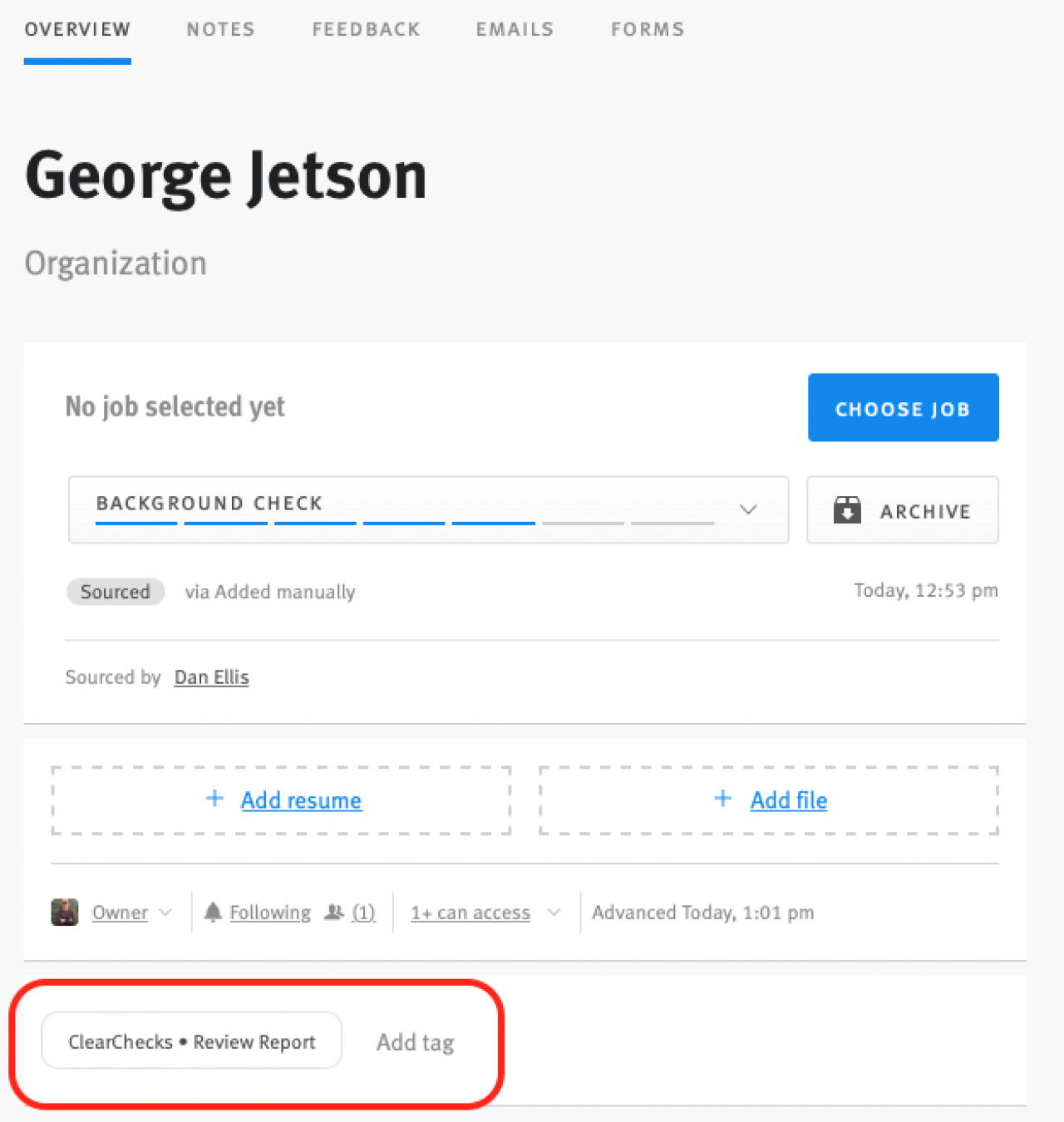The height and width of the screenshot is (1122, 1064).
Task: Click the plus icon beside Add resume
Action: pos(215,799)
